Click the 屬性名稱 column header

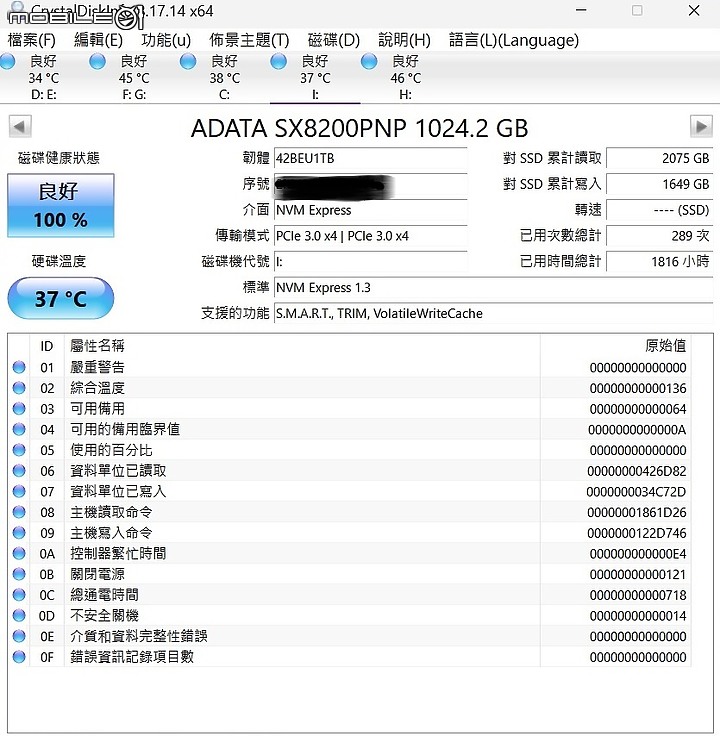click(x=302, y=346)
